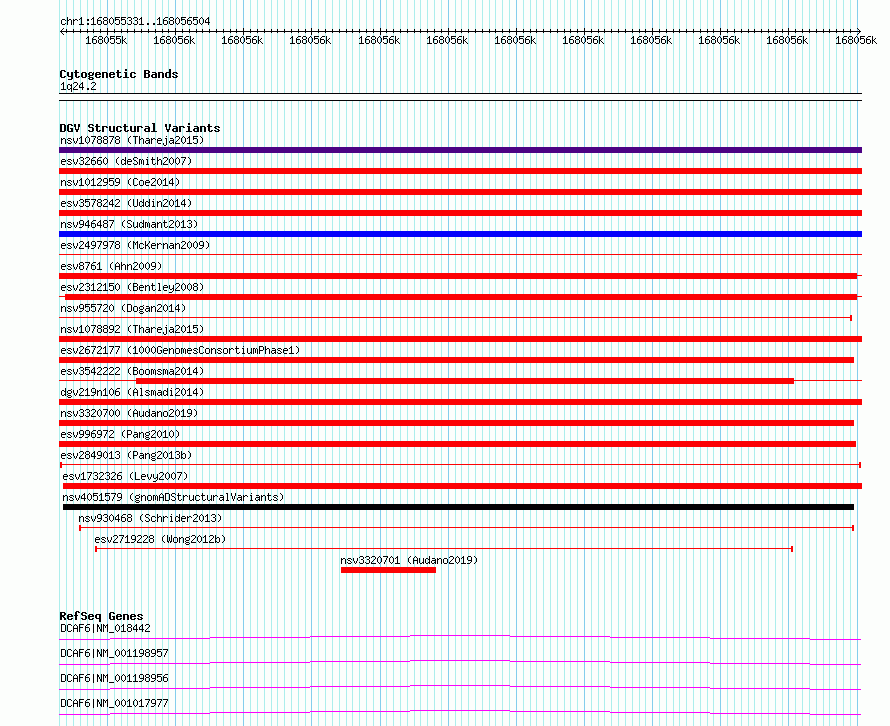Click nsv930468 (Schrider2013) variant label
This screenshot has width=890, height=726.
pos(150,518)
